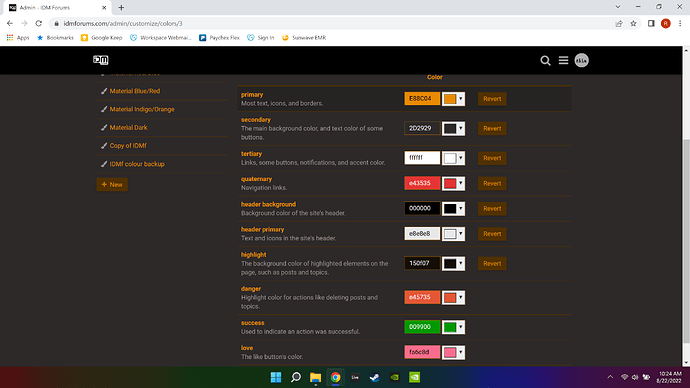
Task: Open Chrome side panel
Action: pos(651,23)
